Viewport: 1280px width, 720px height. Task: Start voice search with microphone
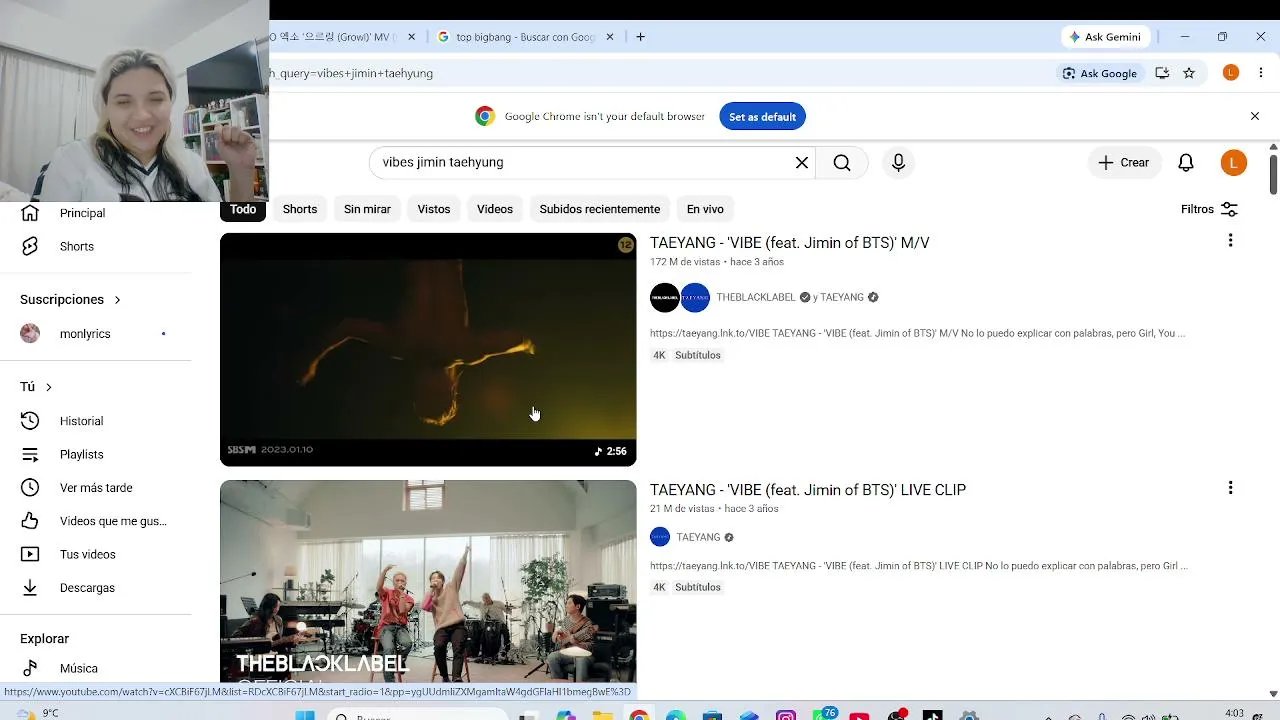tap(898, 163)
